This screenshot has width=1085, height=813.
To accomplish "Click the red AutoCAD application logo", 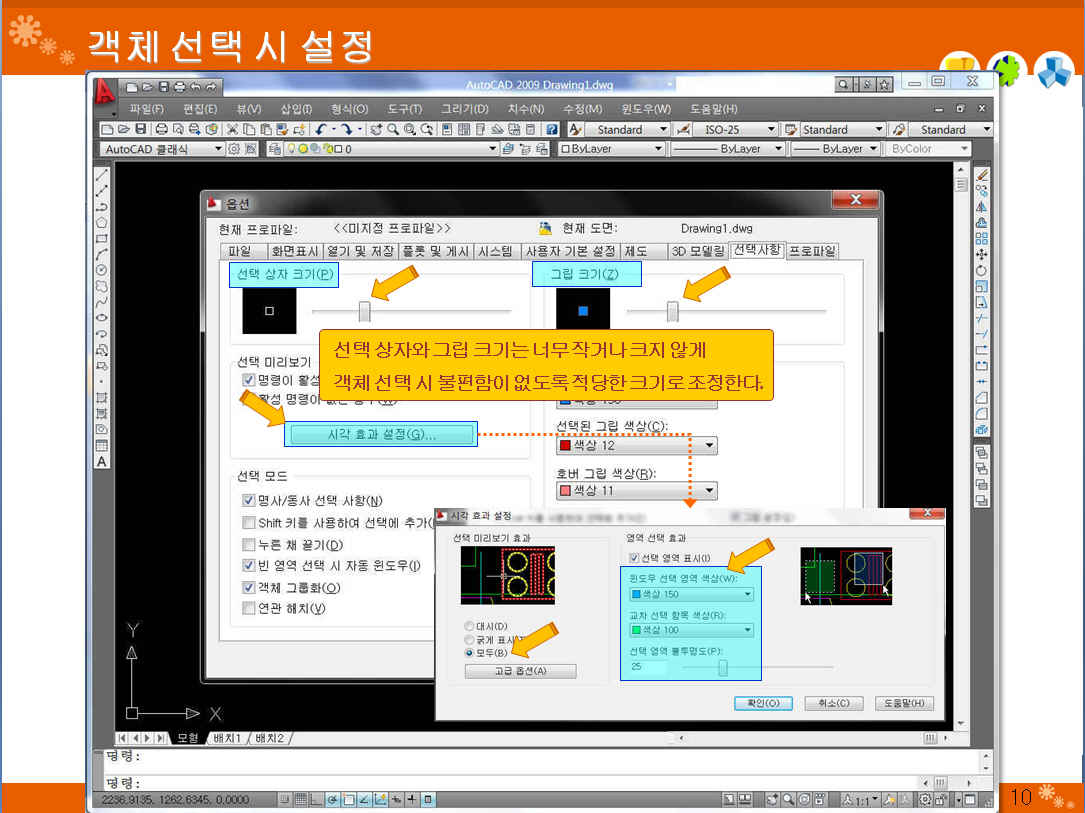I will point(103,92).
